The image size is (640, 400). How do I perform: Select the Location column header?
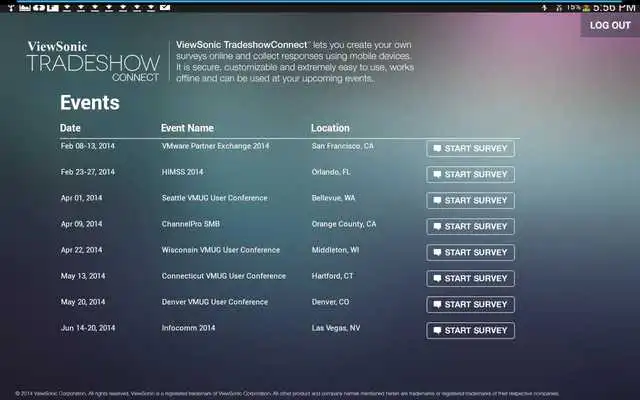tap(330, 128)
